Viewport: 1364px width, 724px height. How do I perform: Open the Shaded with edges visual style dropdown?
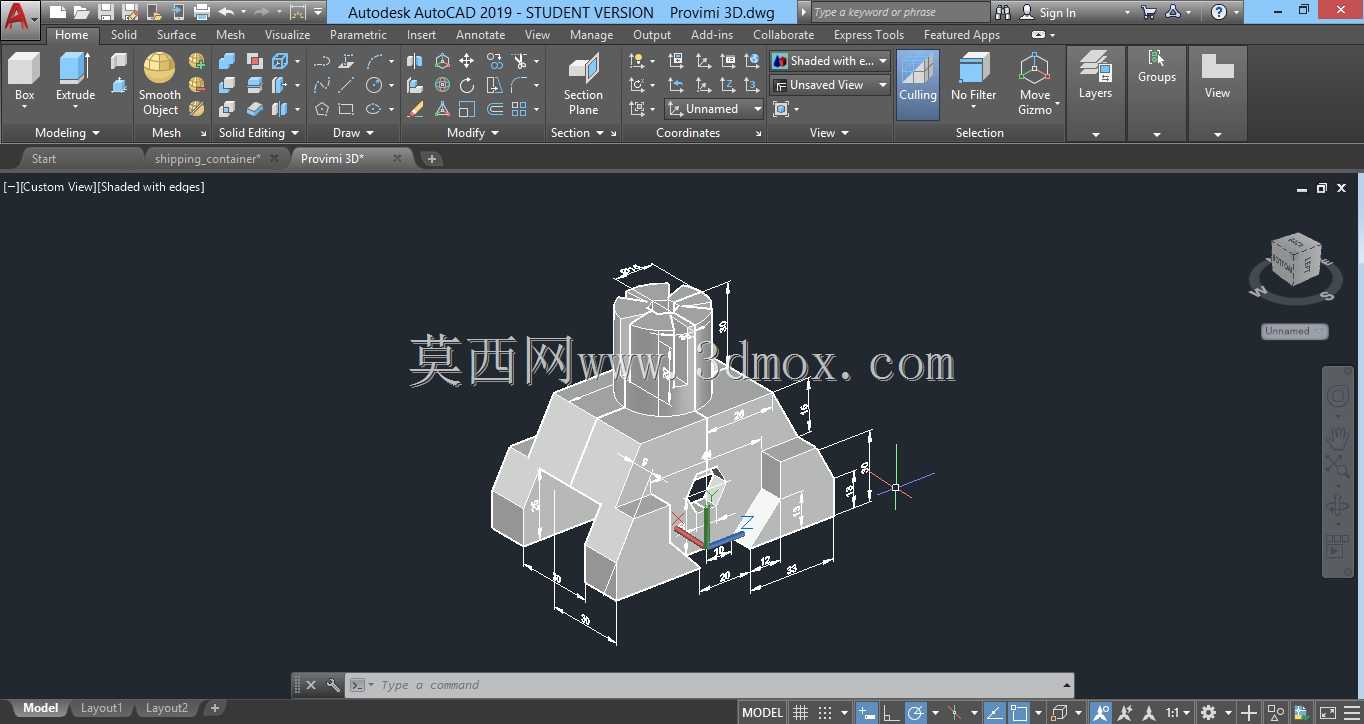[830, 61]
